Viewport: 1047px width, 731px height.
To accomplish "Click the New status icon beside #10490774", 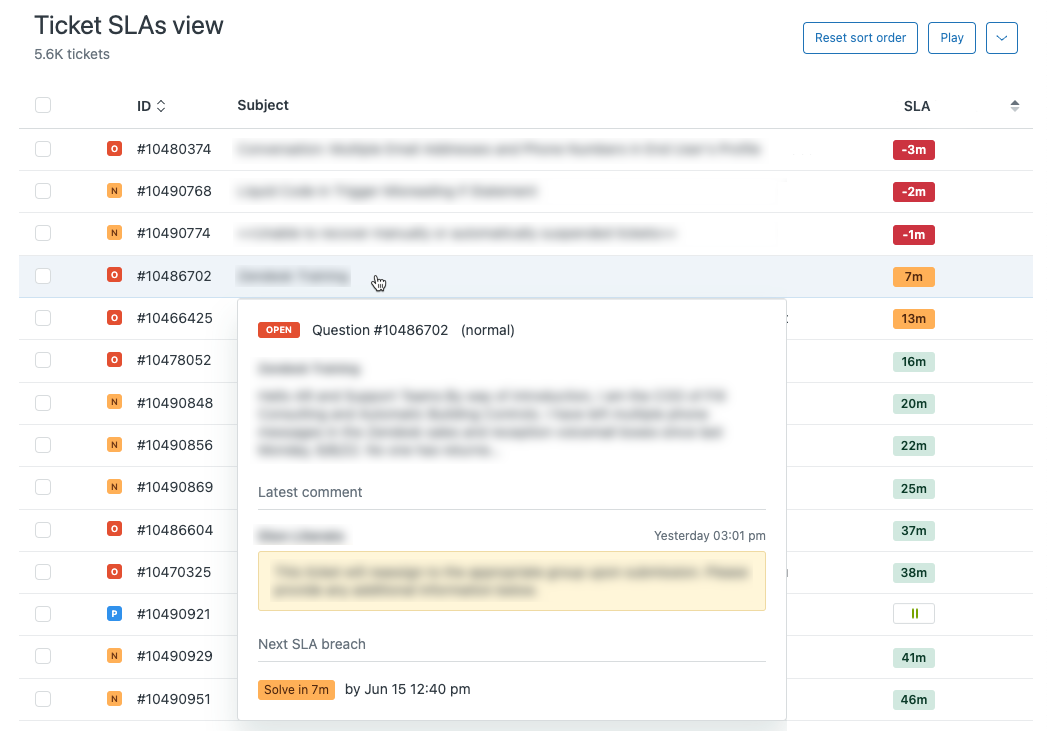I will [x=114, y=232].
